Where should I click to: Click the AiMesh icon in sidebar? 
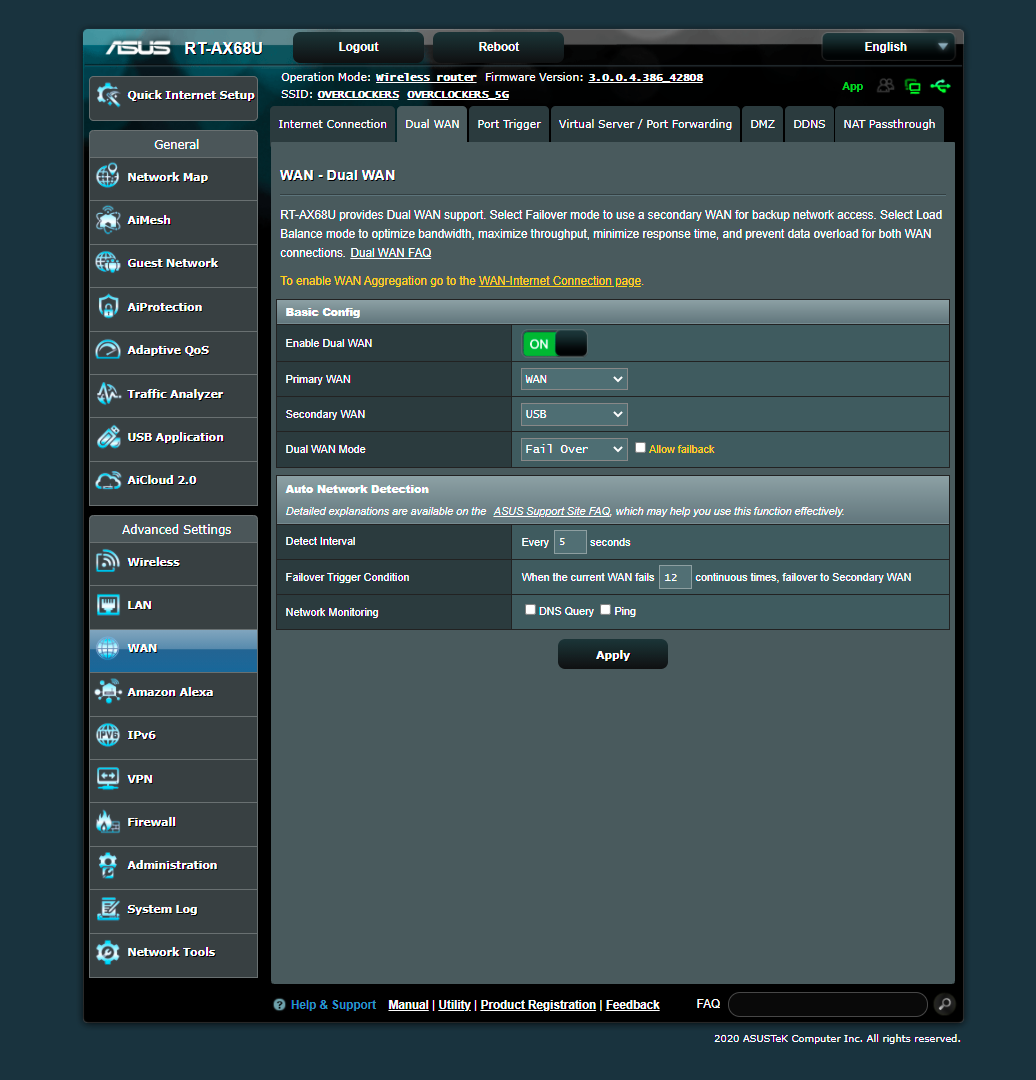(108, 220)
